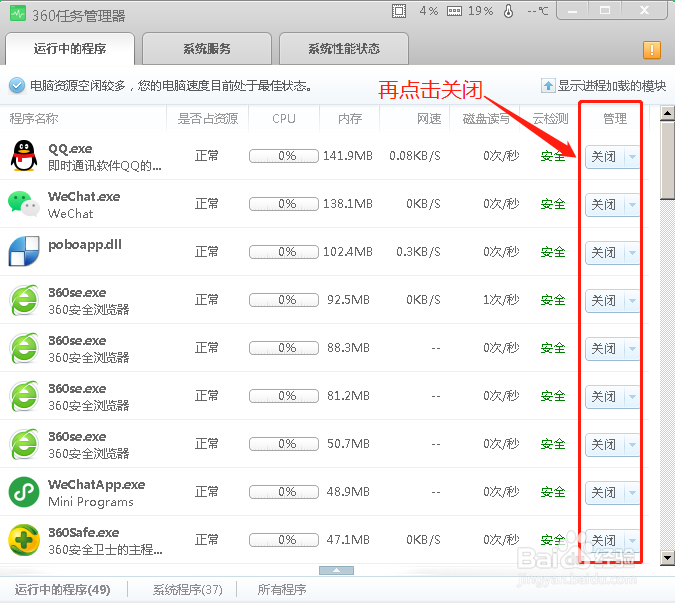The width and height of the screenshot is (675, 603).
Task: Open close-options arrow for 92.5MB 360se.exe
Action: (x=632, y=300)
